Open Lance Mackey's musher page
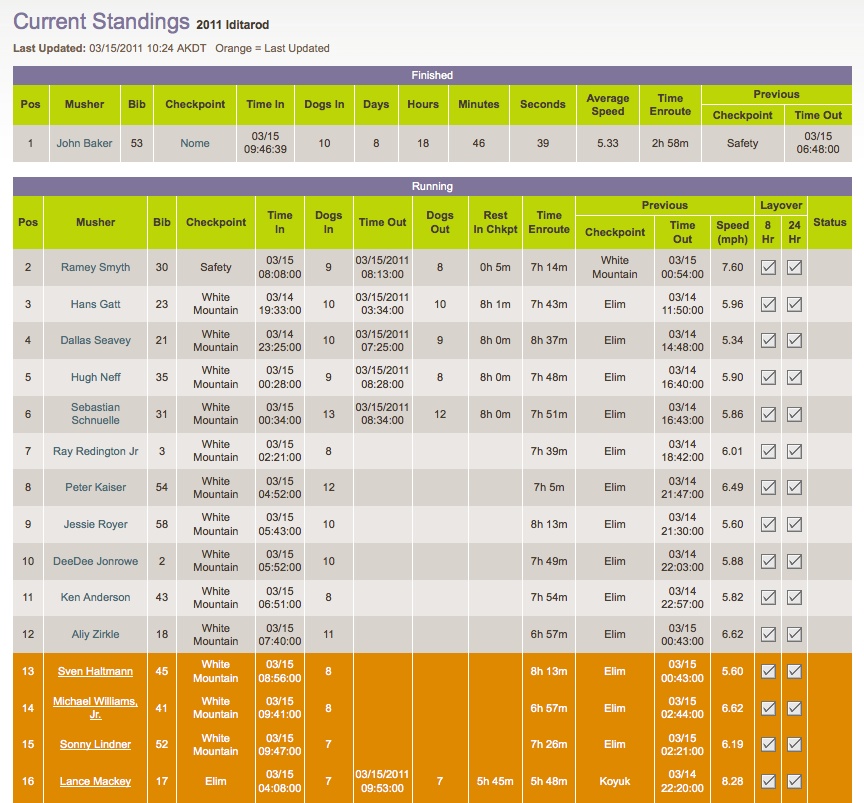This screenshot has height=803, width=864. pyautogui.click(x=95, y=782)
